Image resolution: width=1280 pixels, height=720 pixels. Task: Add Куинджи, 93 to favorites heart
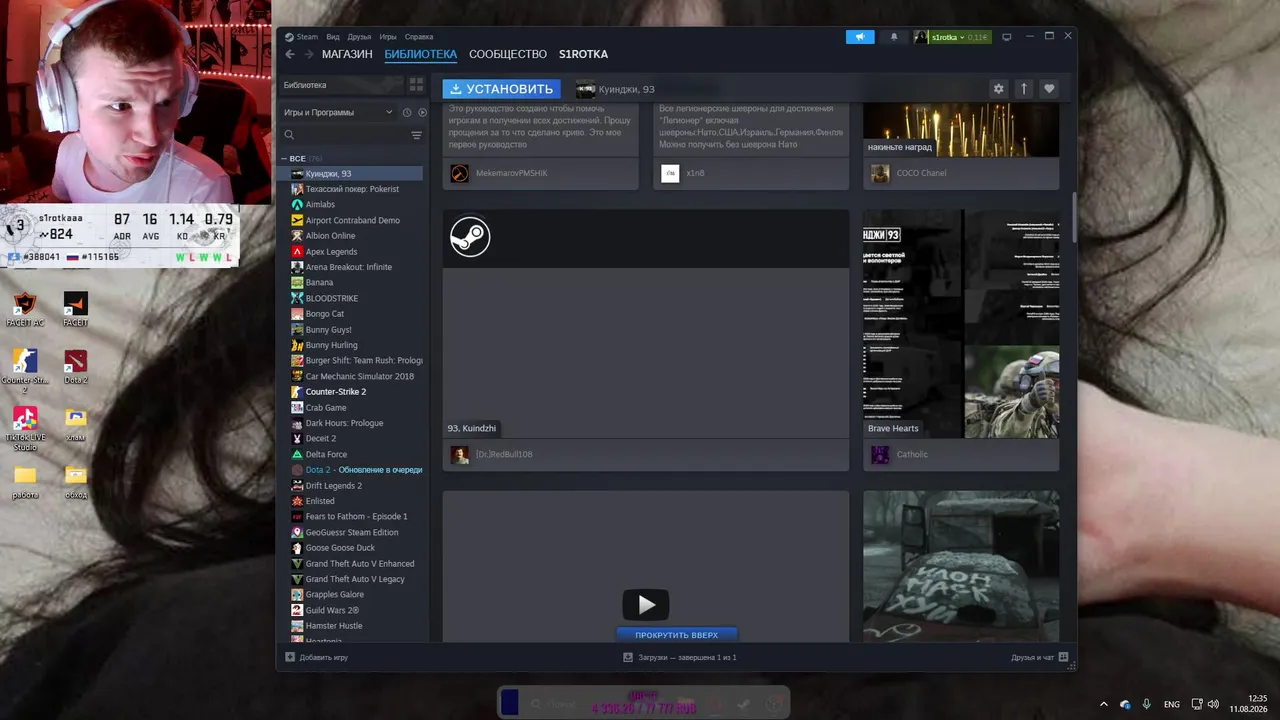1049,89
